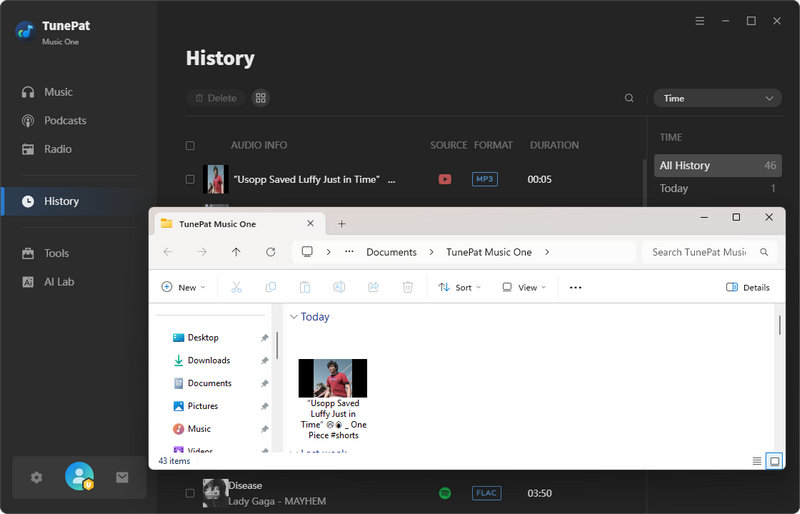Click the Spotify source icon of Disease track
The height and width of the screenshot is (514, 800).
[x=445, y=493]
